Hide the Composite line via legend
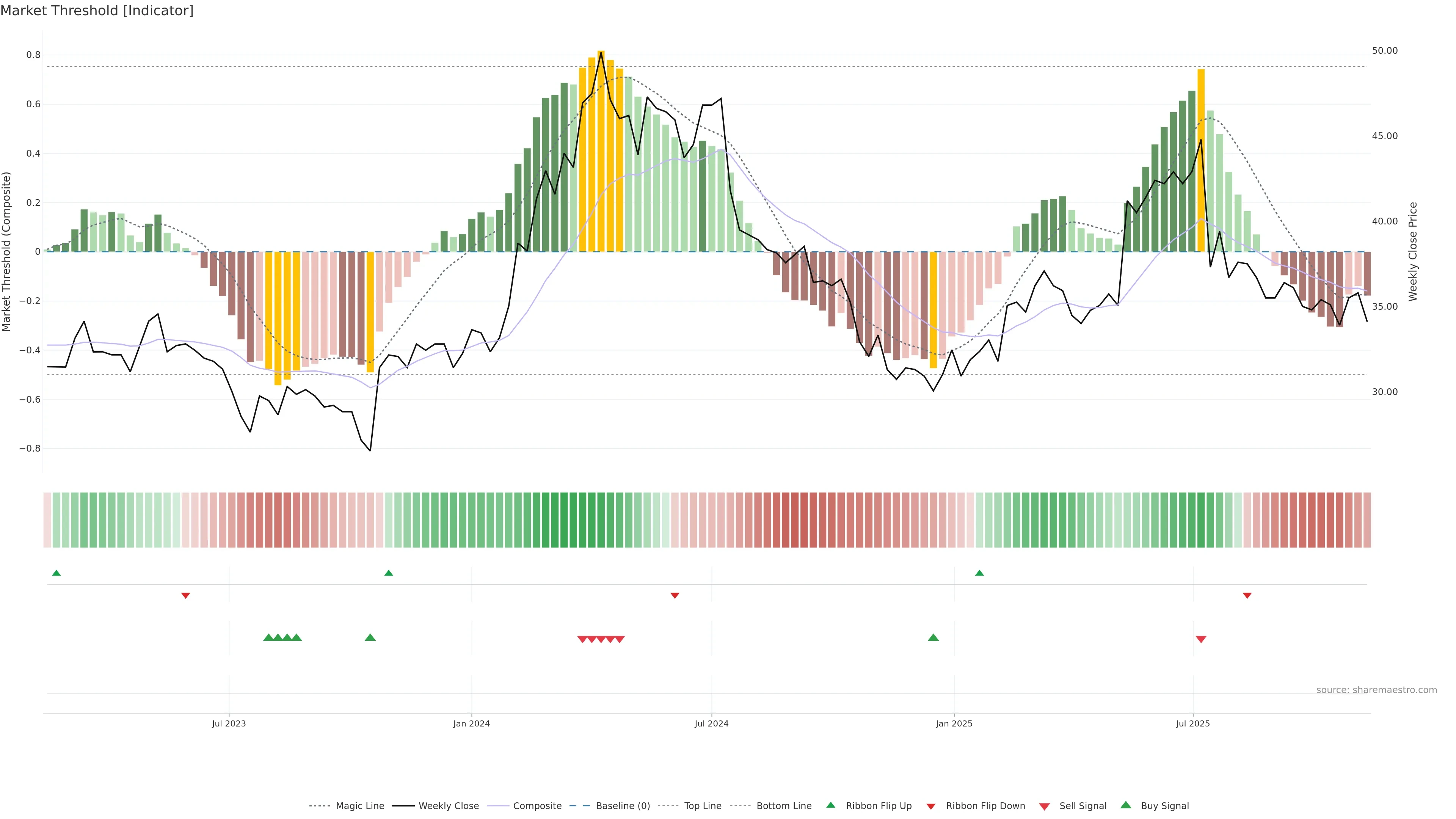Viewport: 1456px width, 819px height. click(537, 806)
